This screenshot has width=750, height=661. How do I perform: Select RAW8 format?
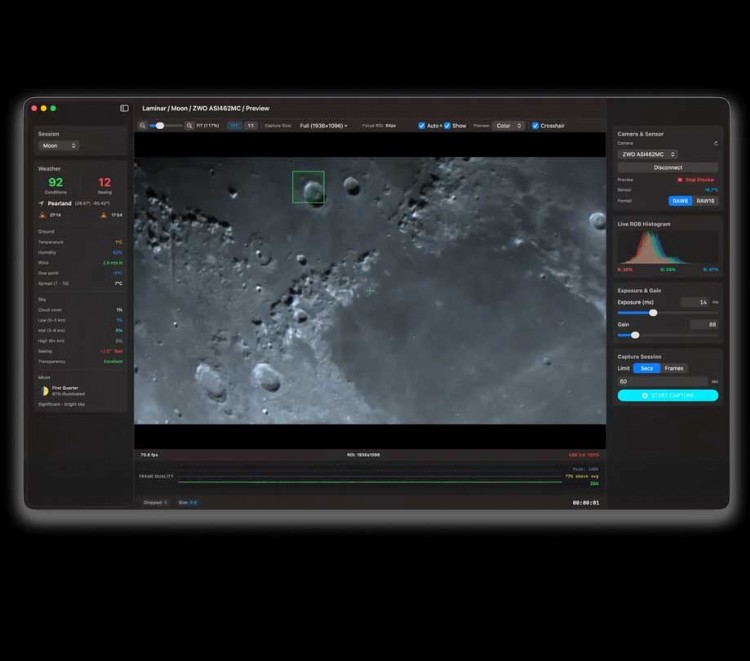(680, 201)
